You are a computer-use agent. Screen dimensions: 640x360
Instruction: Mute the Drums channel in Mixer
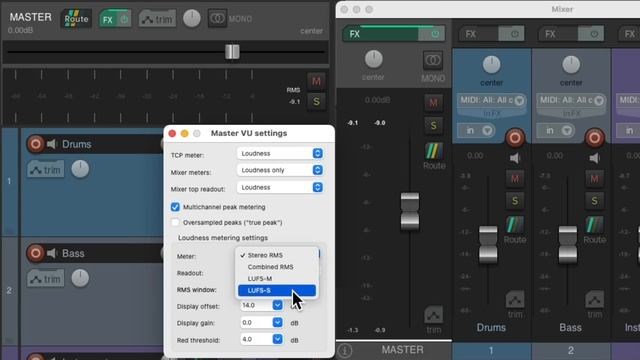pos(515,178)
